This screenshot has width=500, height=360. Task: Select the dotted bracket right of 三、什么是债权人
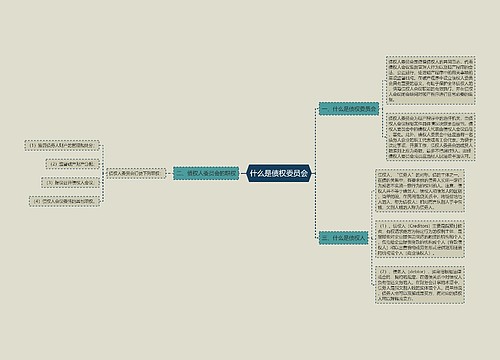[372, 238]
